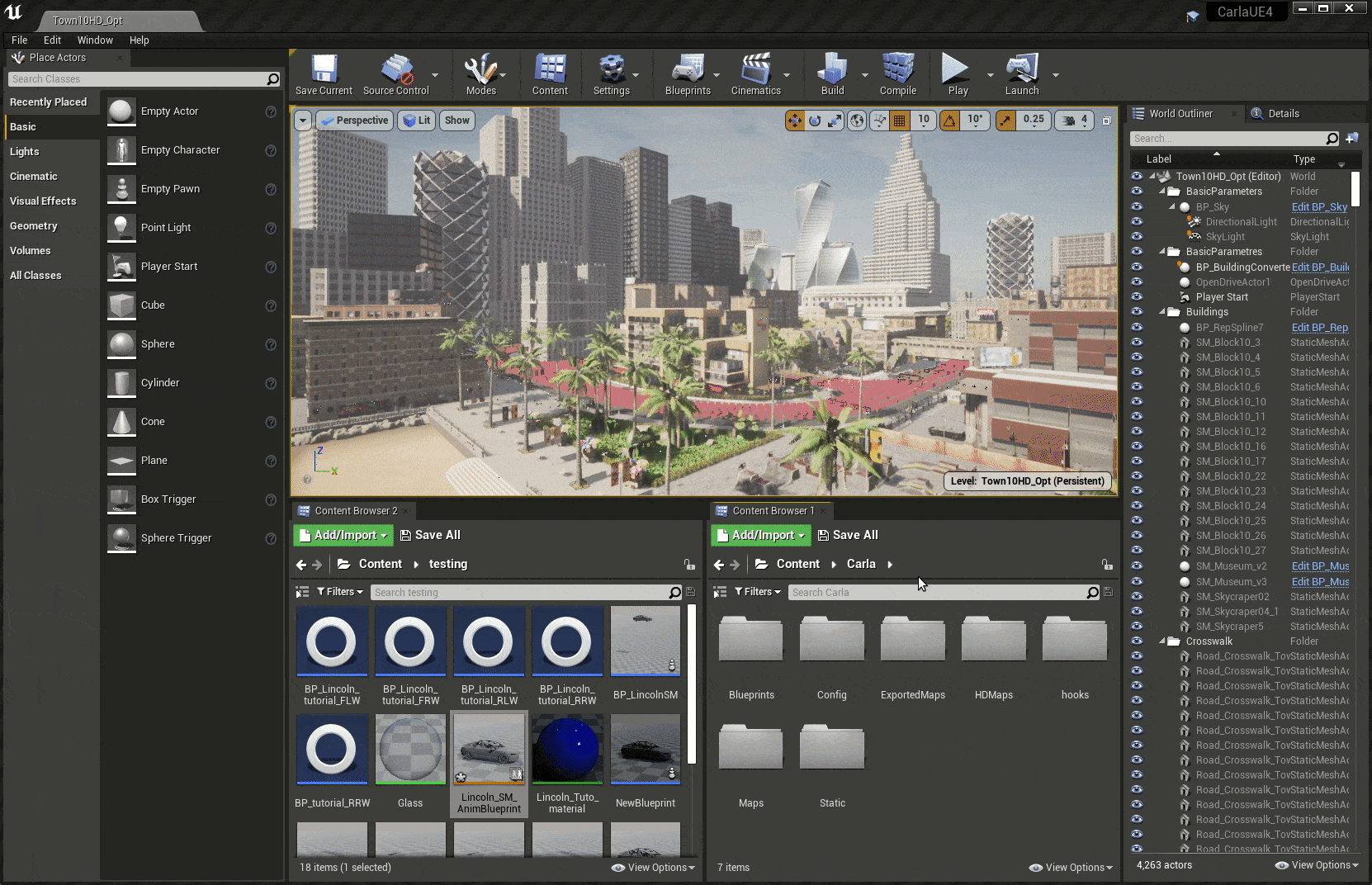Click Add/Import in Content Browser 1
Screen dimensions: 1372x885
pyautogui.click(x=761, y=535)
